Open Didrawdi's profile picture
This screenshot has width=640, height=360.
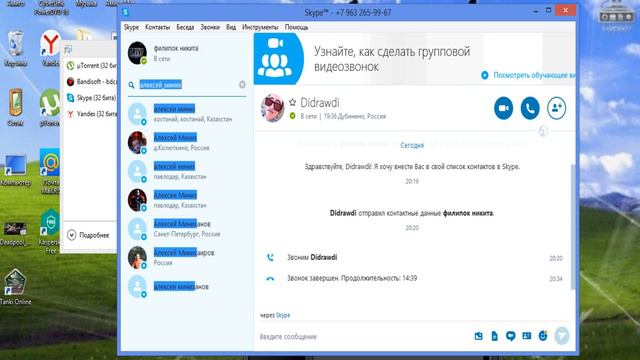[273, 108]
